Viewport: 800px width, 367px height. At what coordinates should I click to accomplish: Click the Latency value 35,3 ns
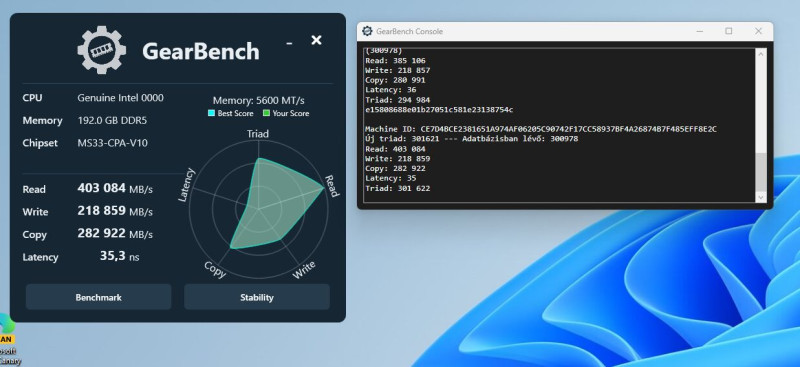point(119,256)
